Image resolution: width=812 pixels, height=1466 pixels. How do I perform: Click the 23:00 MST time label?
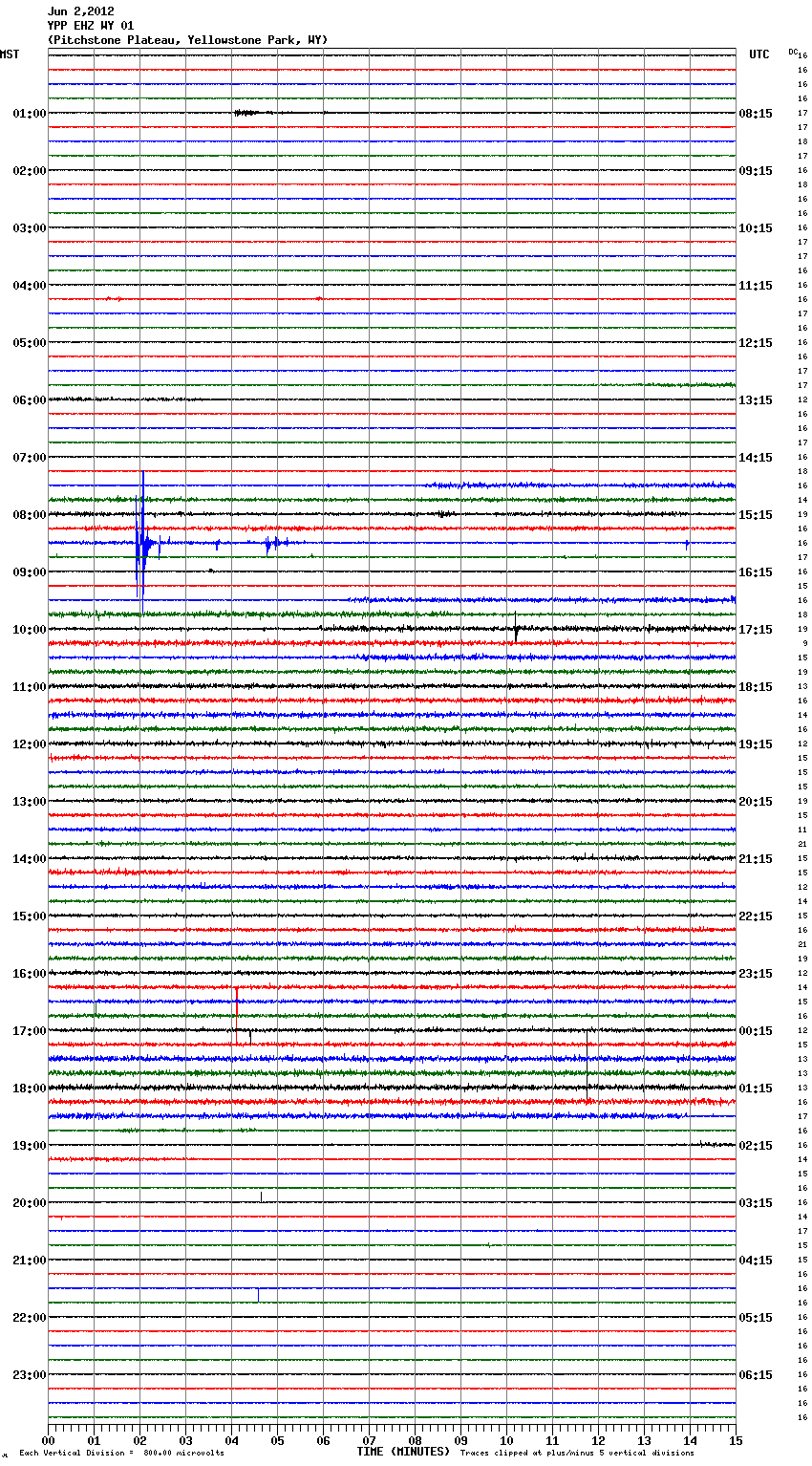click(29, 1375)
